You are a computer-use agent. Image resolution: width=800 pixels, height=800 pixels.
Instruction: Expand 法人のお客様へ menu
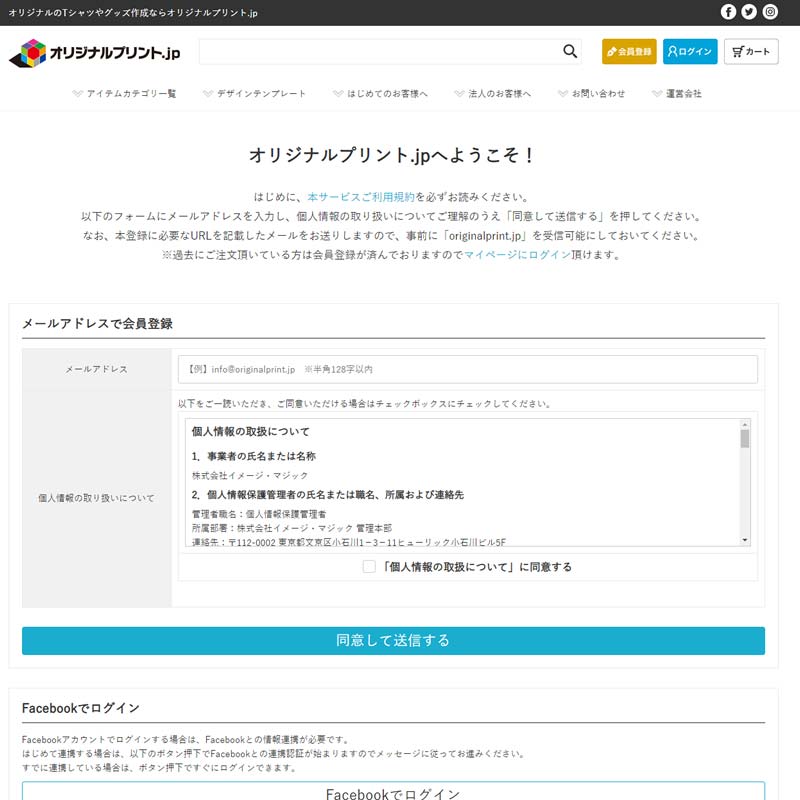tap(493, 93)
